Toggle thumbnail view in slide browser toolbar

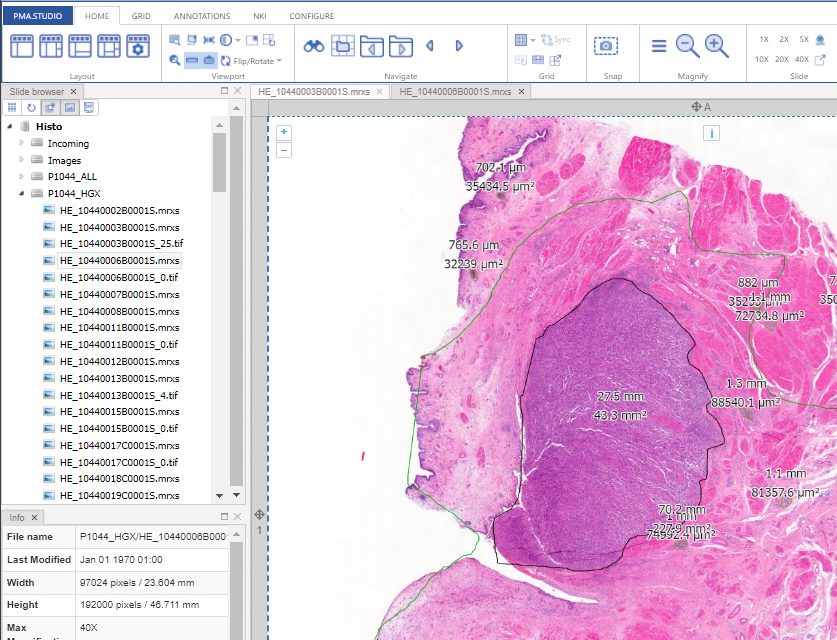[x=69, y=107]
